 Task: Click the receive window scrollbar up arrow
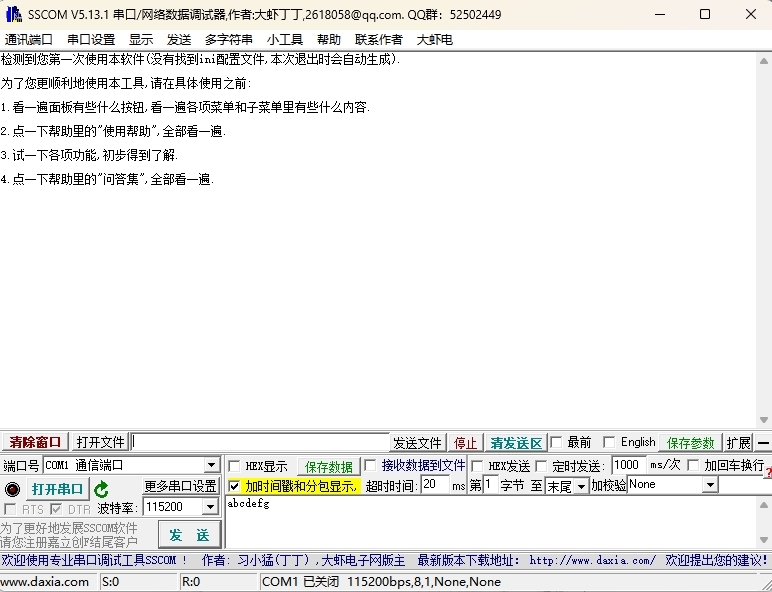764,61
